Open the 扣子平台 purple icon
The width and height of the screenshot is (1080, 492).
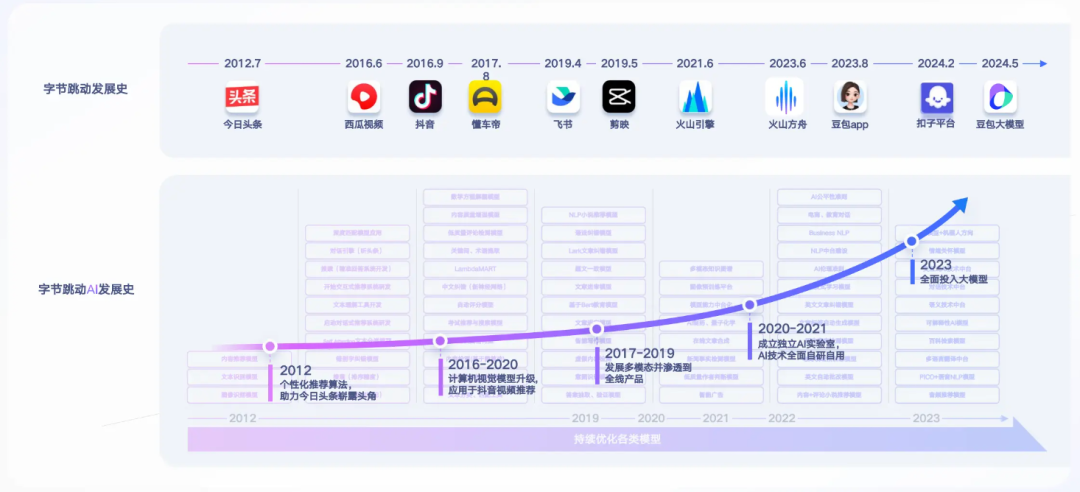click(x=937, y=98)
